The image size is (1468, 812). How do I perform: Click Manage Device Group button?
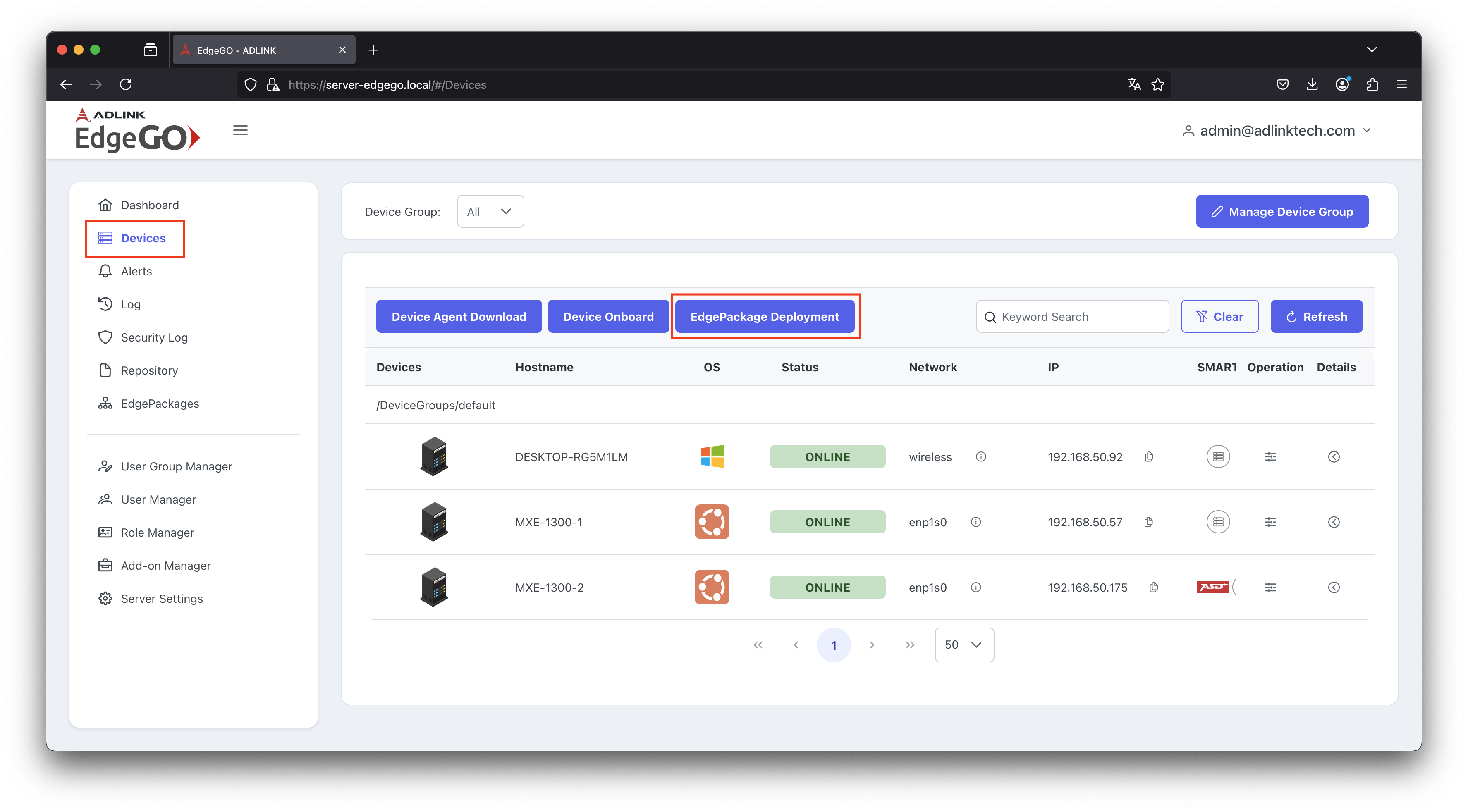coord(1282,211)
